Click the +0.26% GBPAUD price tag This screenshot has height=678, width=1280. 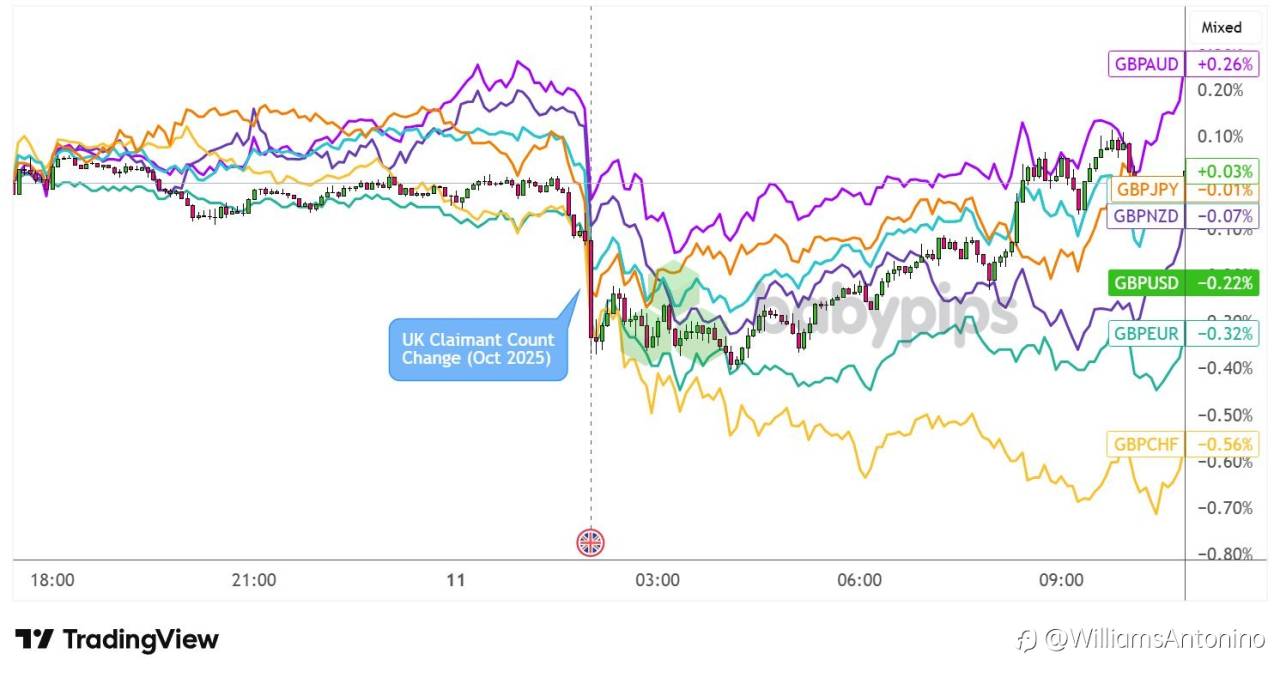point(1221,65)
